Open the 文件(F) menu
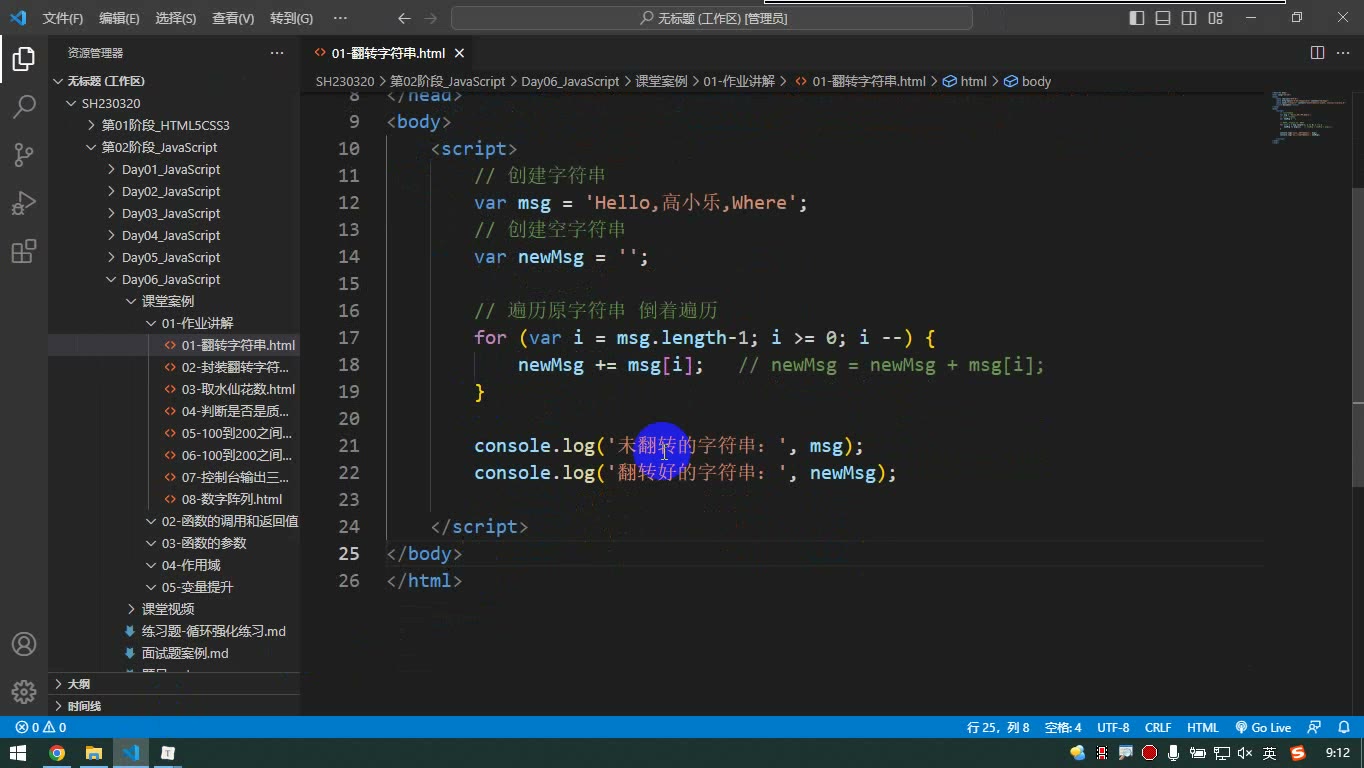Screen dimensions: 1364x768 pyautogui.click(x=63, y=18)
